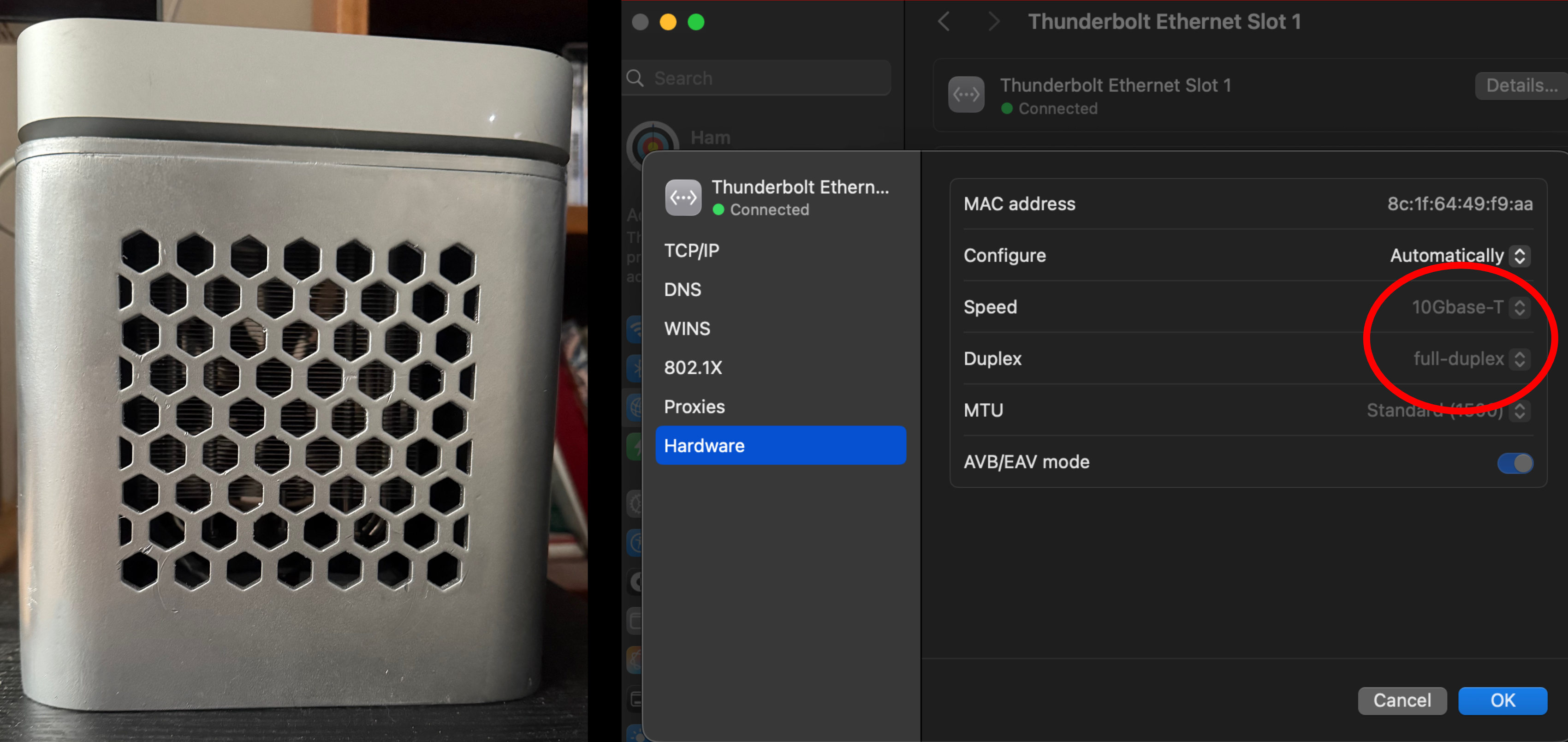Select the TCP/IP tab
The image size is (1568, 742).
point(691,251)
